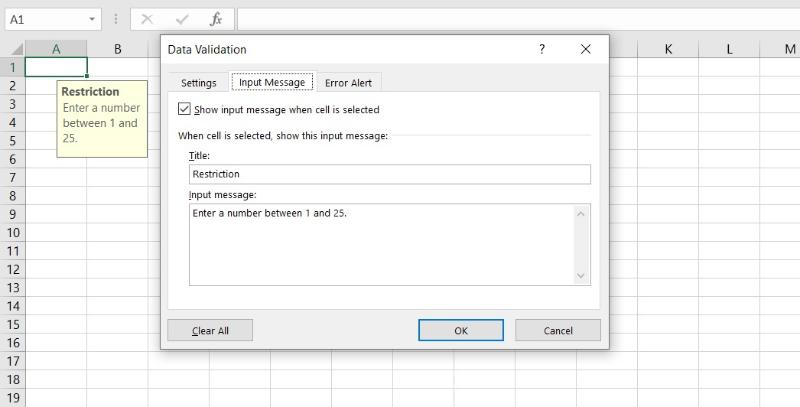Switch to the Settings tab
800x407 pixels.
pos(198,83)
